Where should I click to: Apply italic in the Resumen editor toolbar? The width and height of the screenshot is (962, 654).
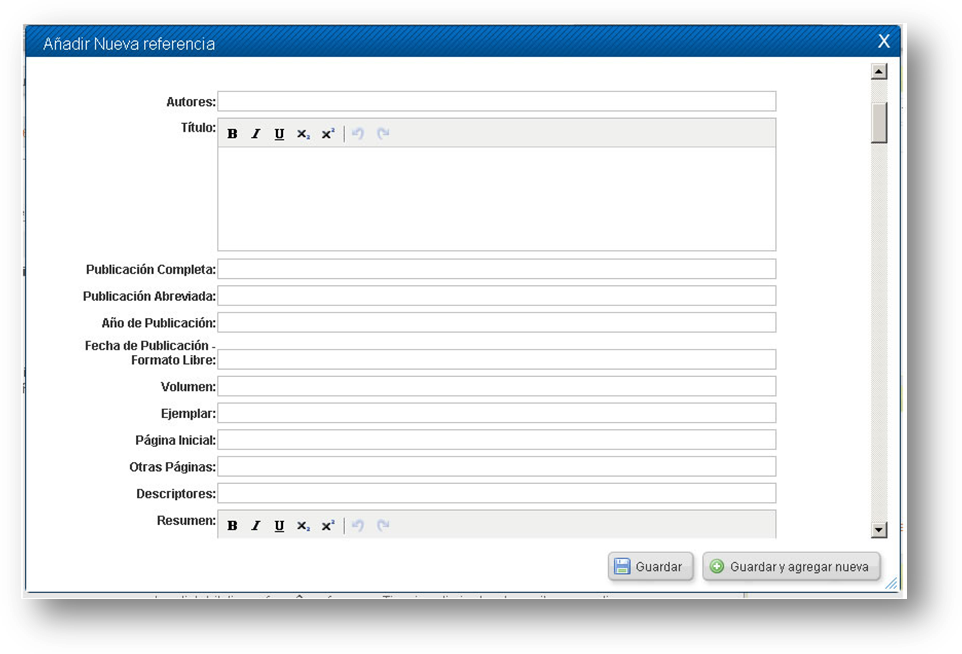coord(256,526)
